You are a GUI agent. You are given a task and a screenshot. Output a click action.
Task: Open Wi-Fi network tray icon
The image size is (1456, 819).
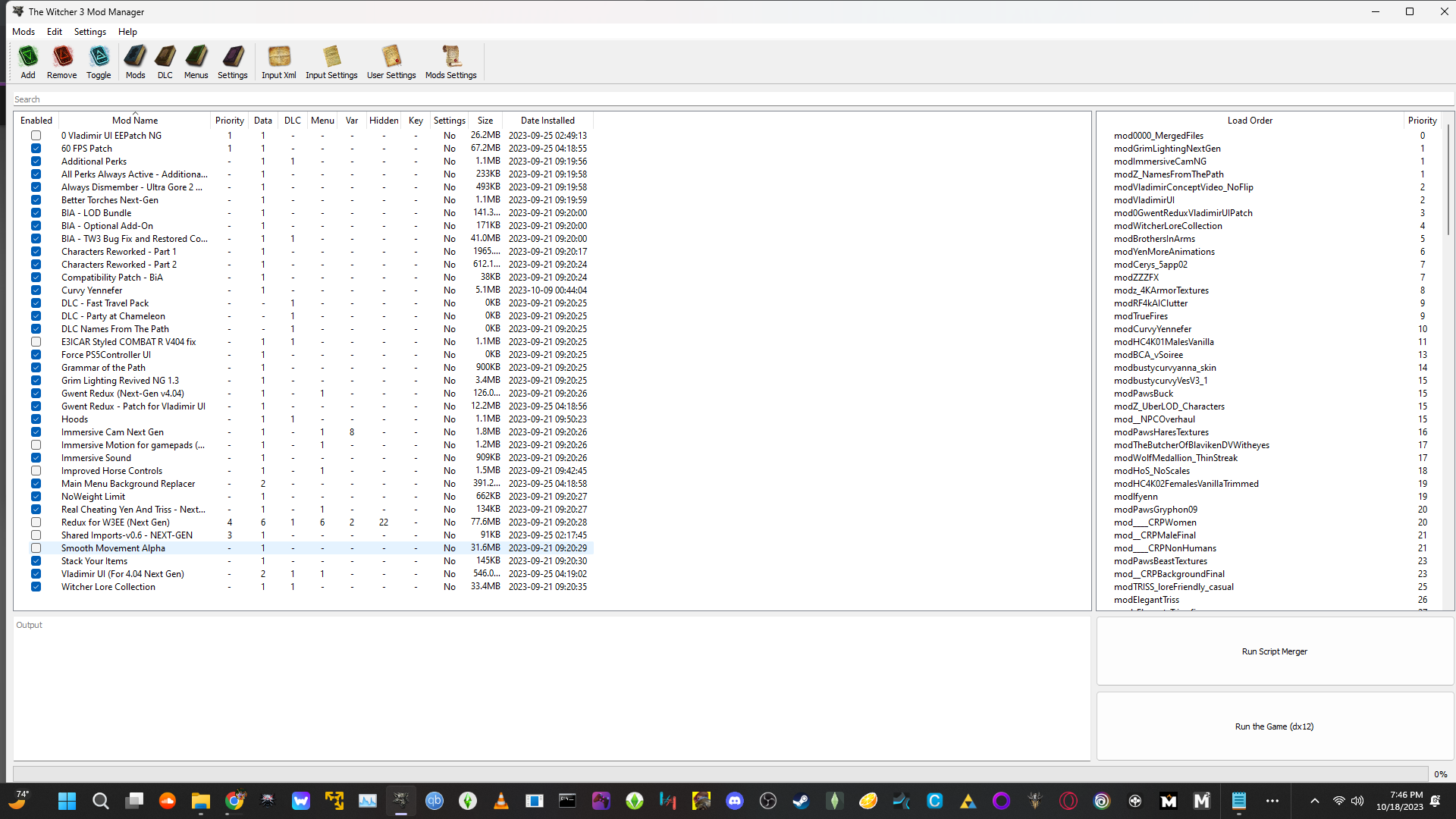coord(1339,801)
